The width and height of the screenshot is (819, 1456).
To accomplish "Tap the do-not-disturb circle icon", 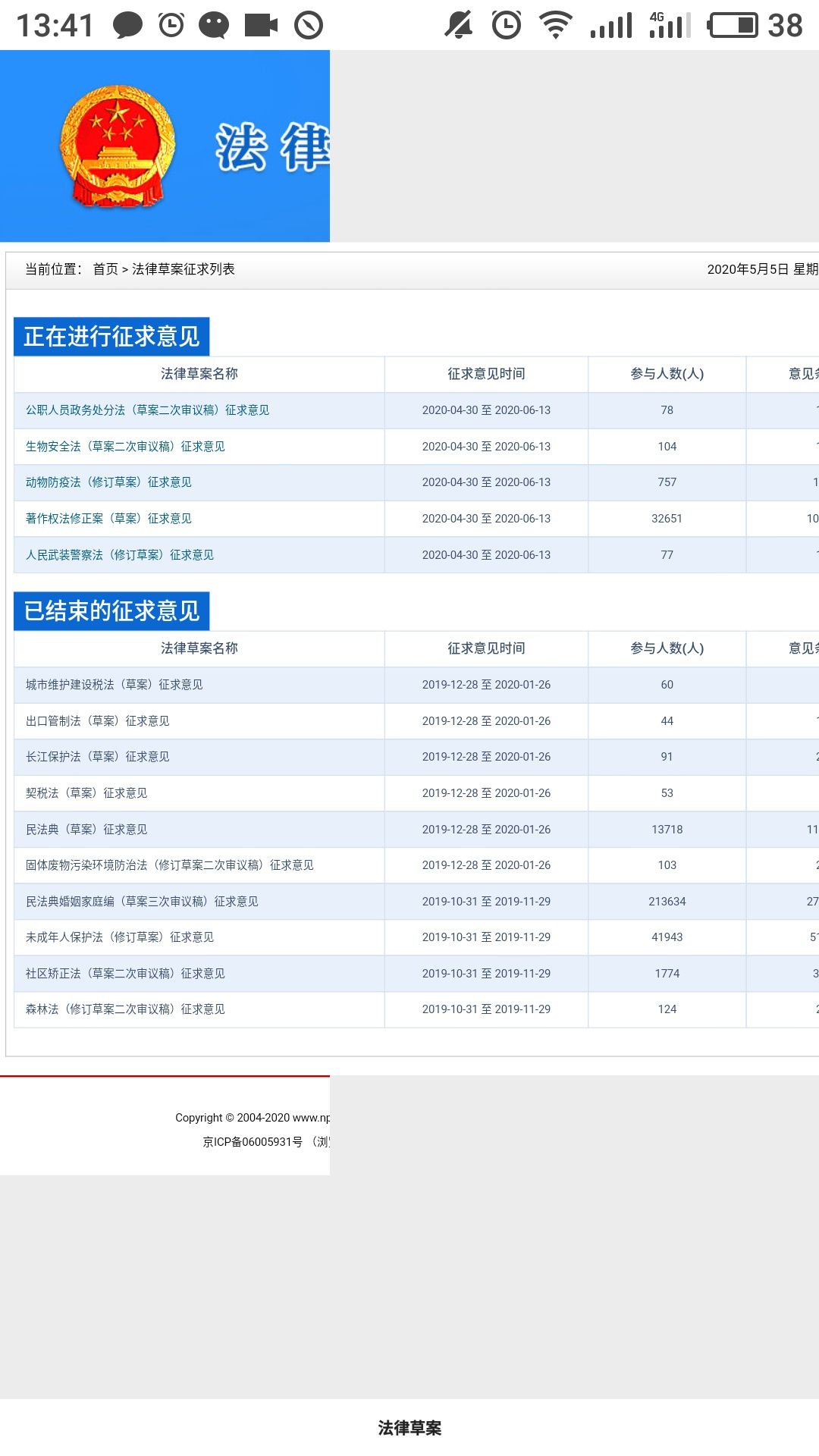I will click(309, 25).
